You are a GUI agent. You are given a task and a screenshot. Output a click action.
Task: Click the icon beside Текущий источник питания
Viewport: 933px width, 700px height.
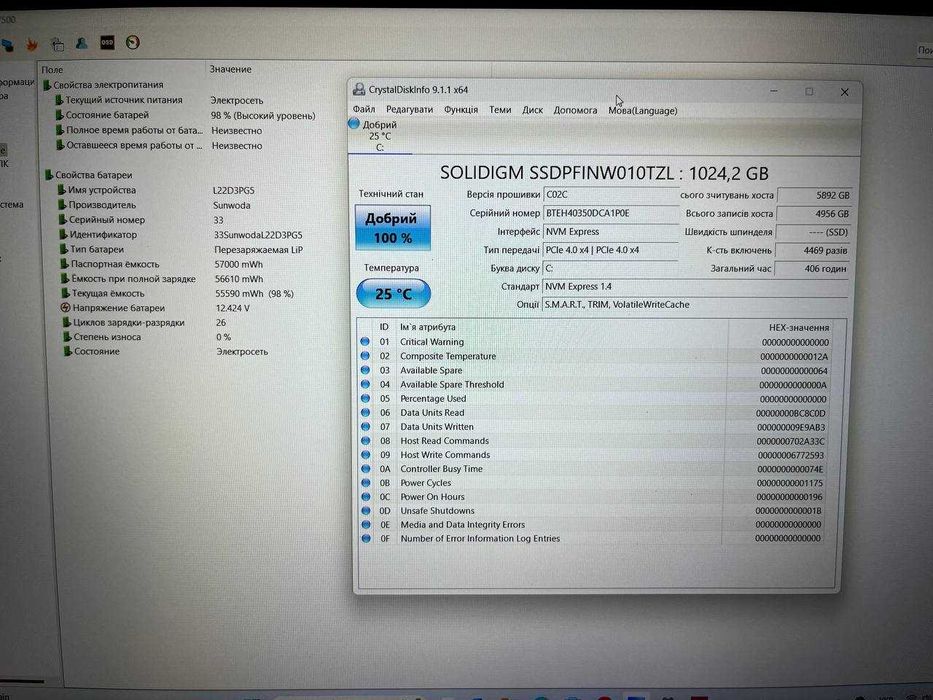pos(59,100)
